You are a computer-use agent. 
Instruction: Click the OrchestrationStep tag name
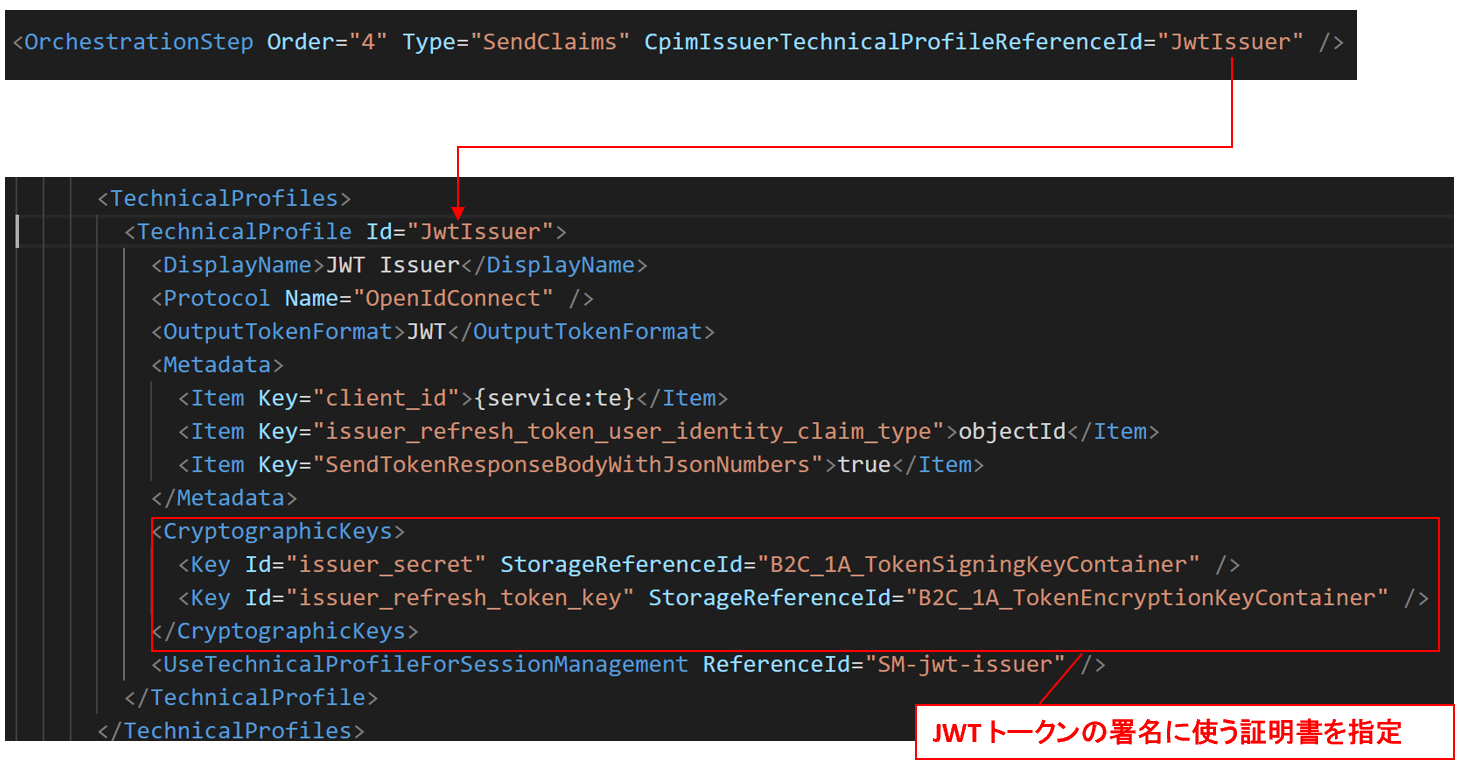point(139,43)
